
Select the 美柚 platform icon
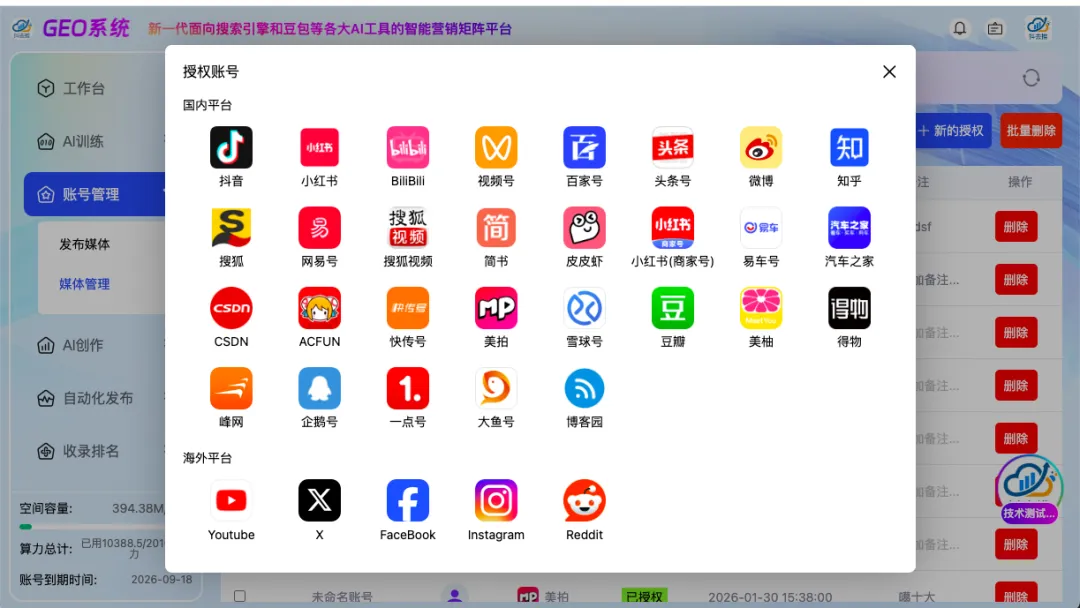click(760, 308)
